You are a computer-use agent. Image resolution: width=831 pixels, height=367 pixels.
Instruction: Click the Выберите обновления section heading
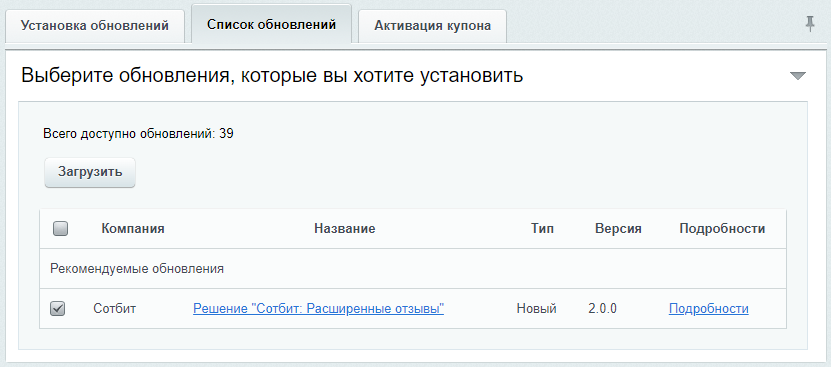click(272, 76)
